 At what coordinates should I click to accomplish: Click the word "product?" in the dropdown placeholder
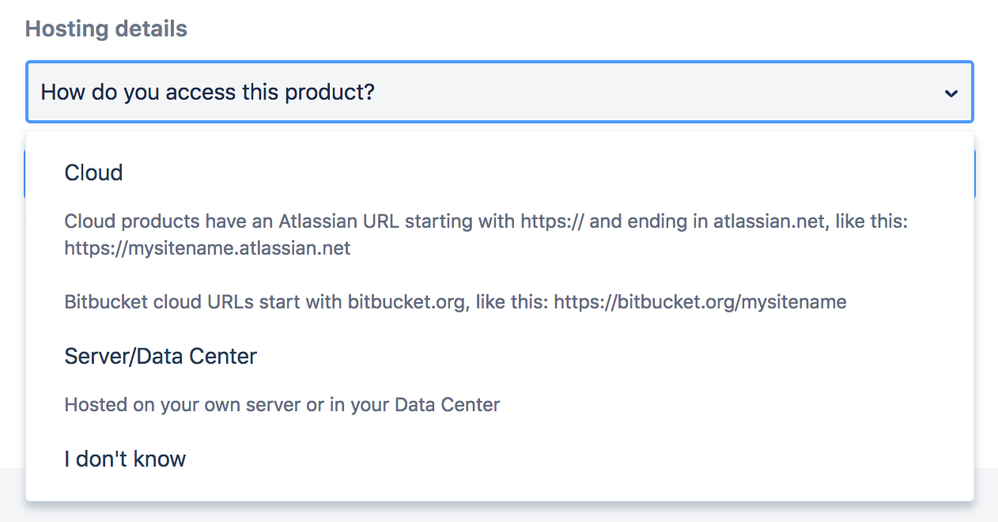328,93
